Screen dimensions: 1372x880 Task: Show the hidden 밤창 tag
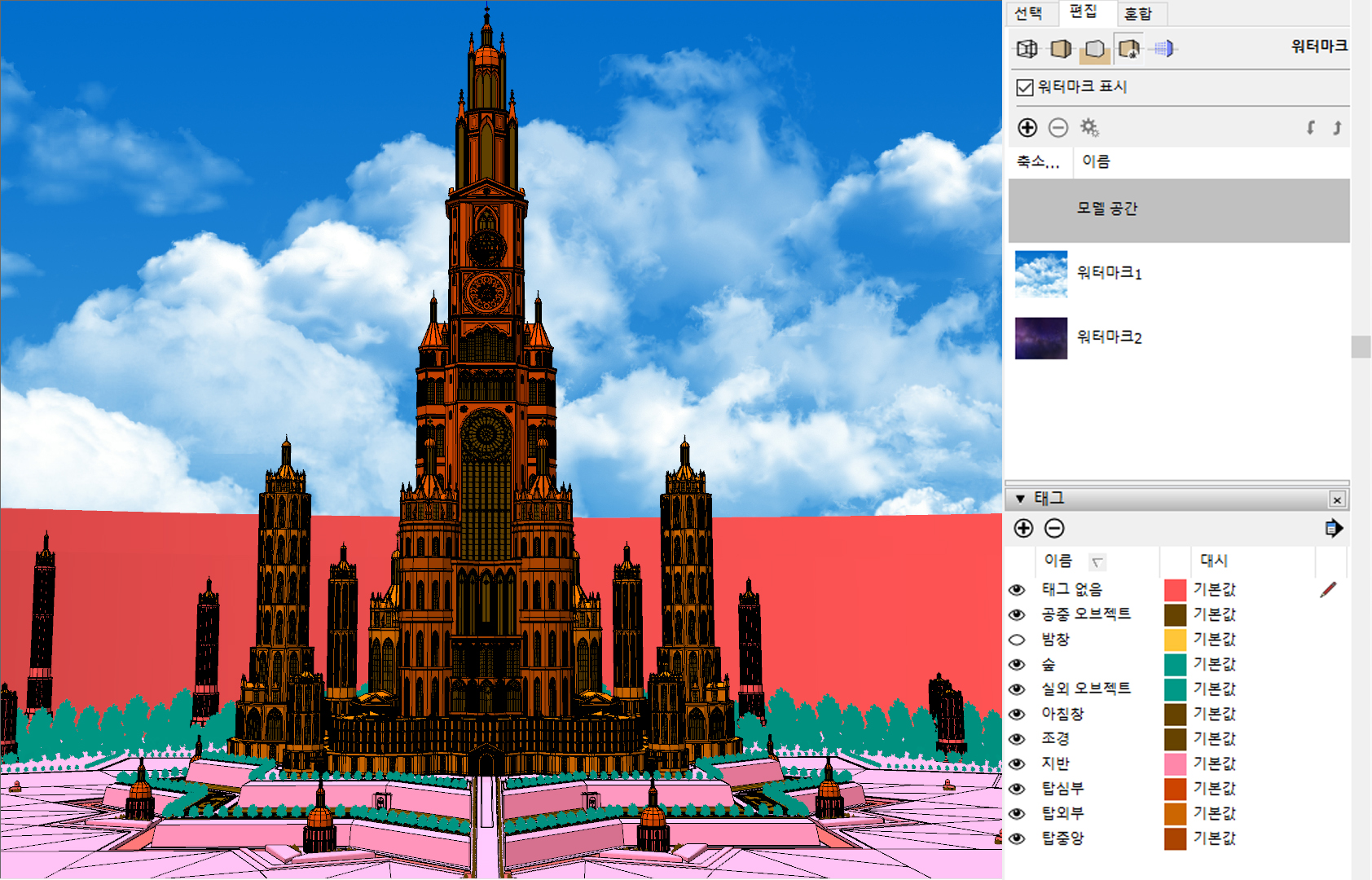(x=1017, y=640)
